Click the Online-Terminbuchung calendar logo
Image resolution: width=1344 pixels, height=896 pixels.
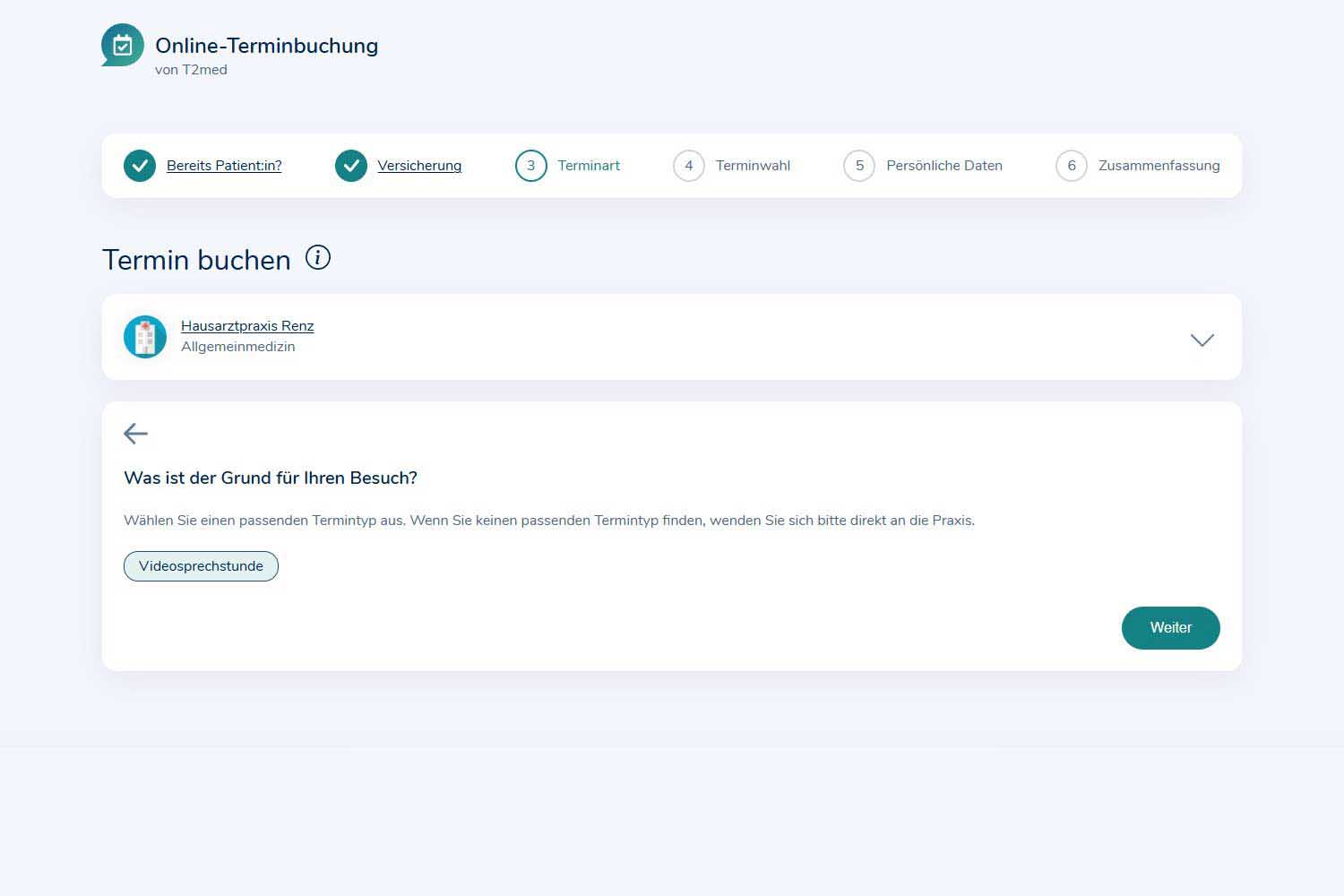[x=123, y=45]
